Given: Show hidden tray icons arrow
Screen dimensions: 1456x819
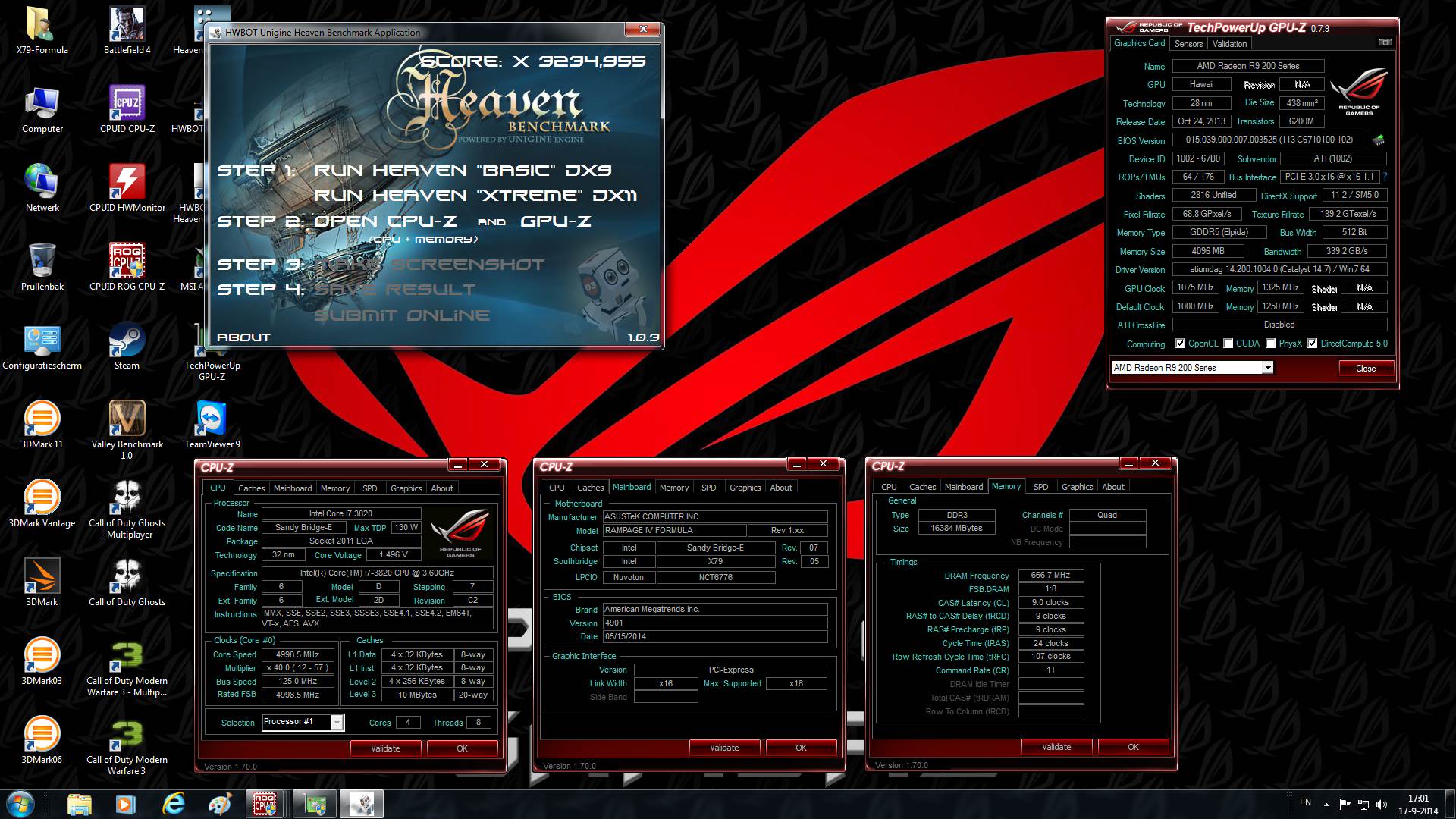Looking at the screenshot, I should pos(1326,804).
